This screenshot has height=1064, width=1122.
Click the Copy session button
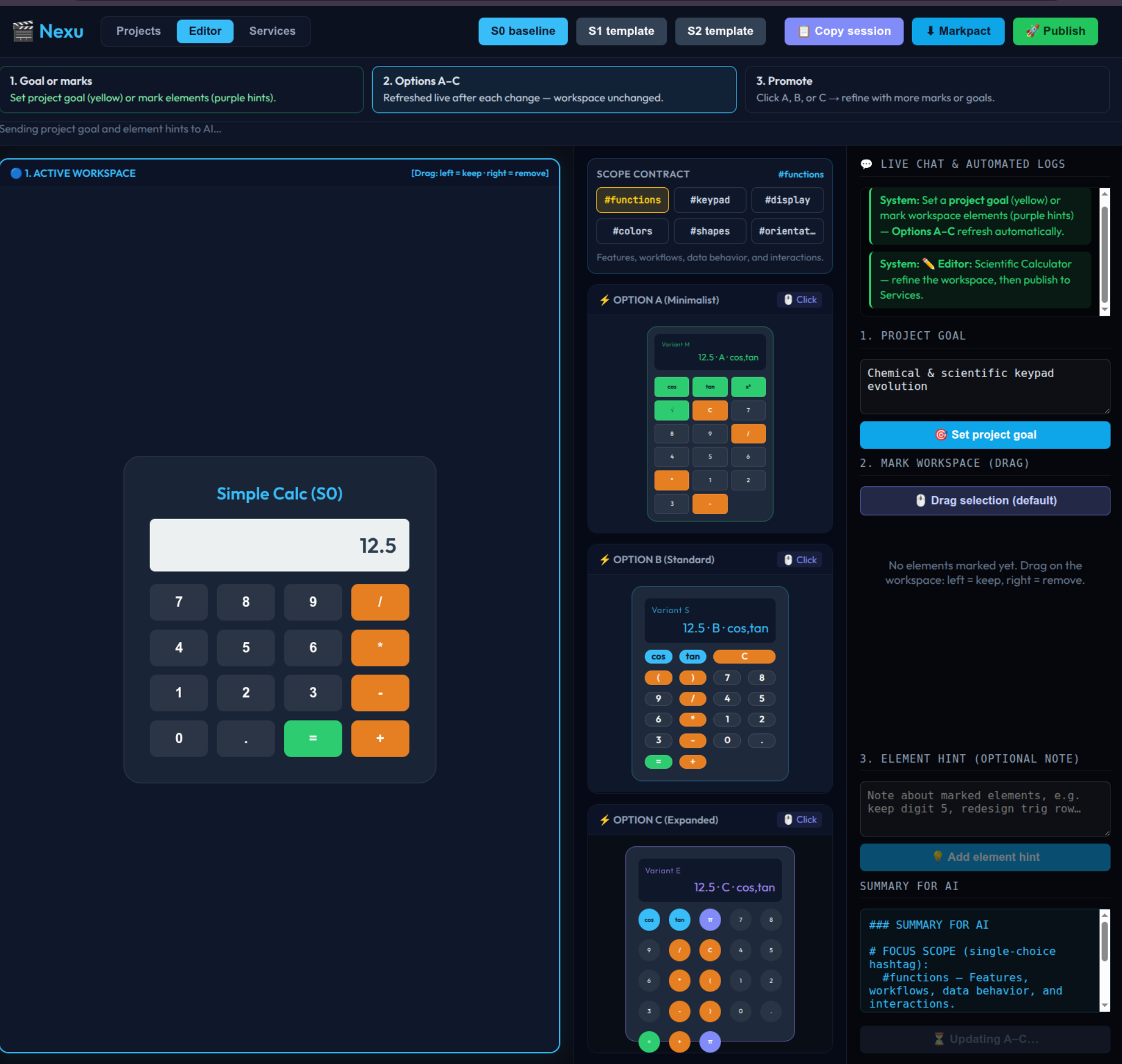coord(843,31)
